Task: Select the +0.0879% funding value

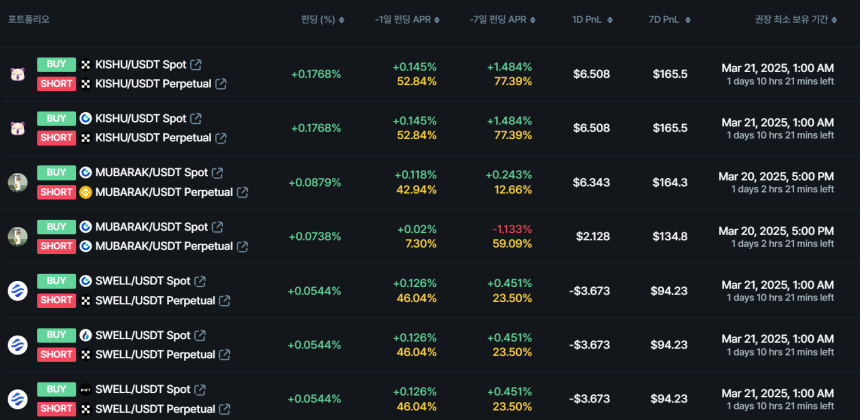Action: (315, 182)
